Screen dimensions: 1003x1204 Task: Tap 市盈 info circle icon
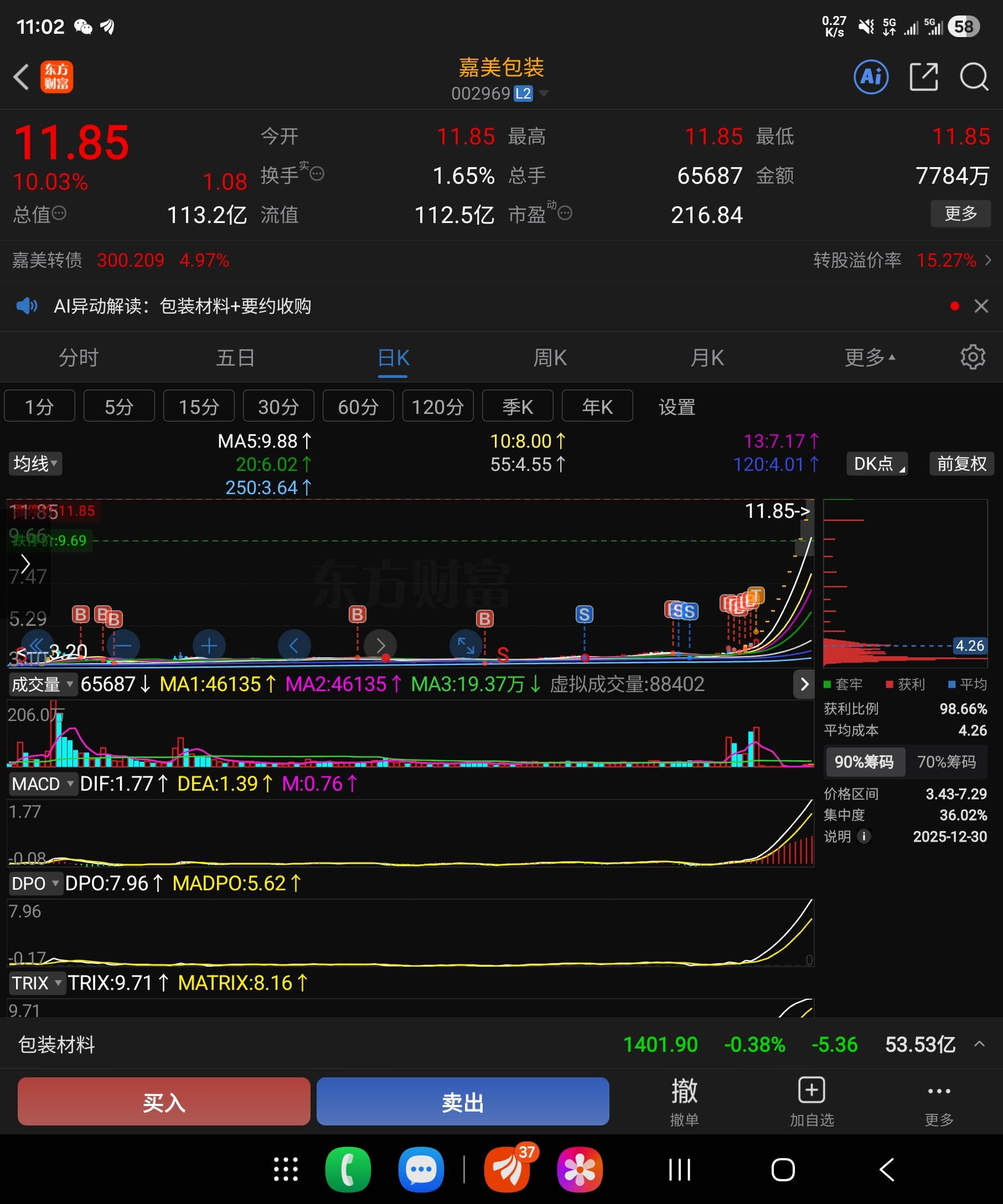tap(565, 214)
